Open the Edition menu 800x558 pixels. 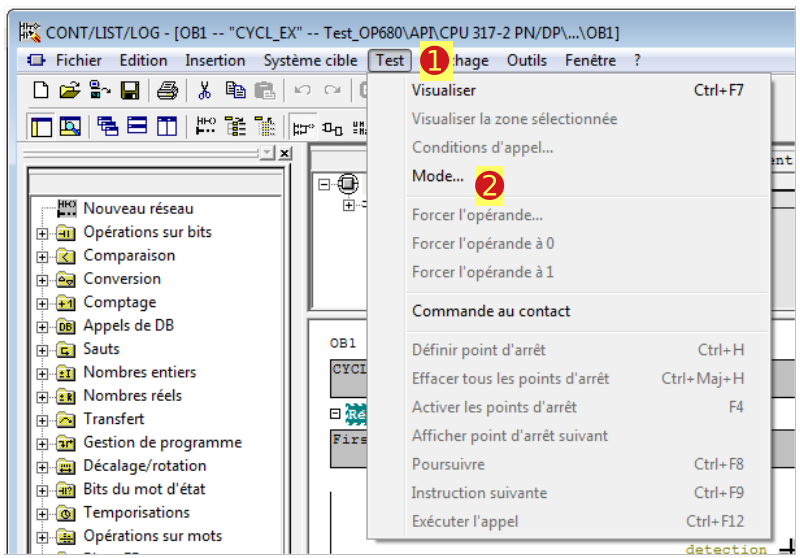pos(143,60)
